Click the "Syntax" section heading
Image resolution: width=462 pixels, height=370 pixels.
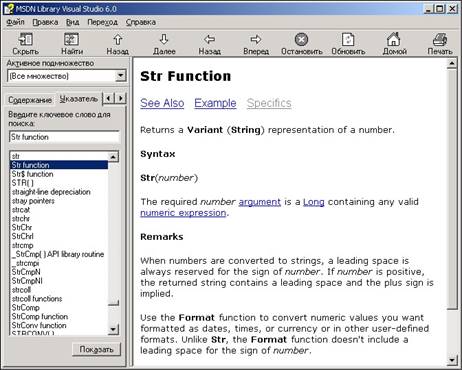(158, 154)
